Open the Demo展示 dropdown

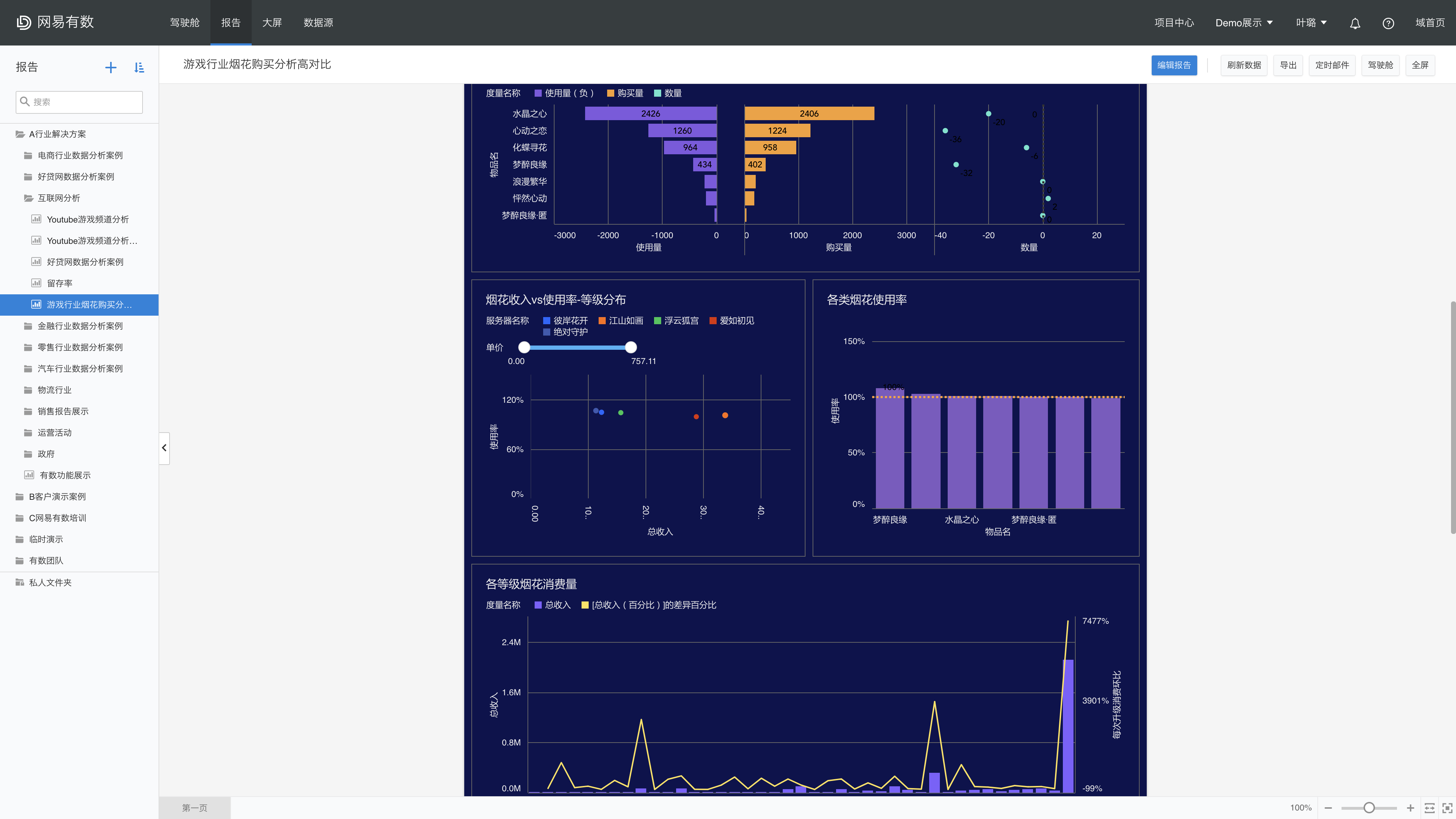click(x=1244, y=23)
